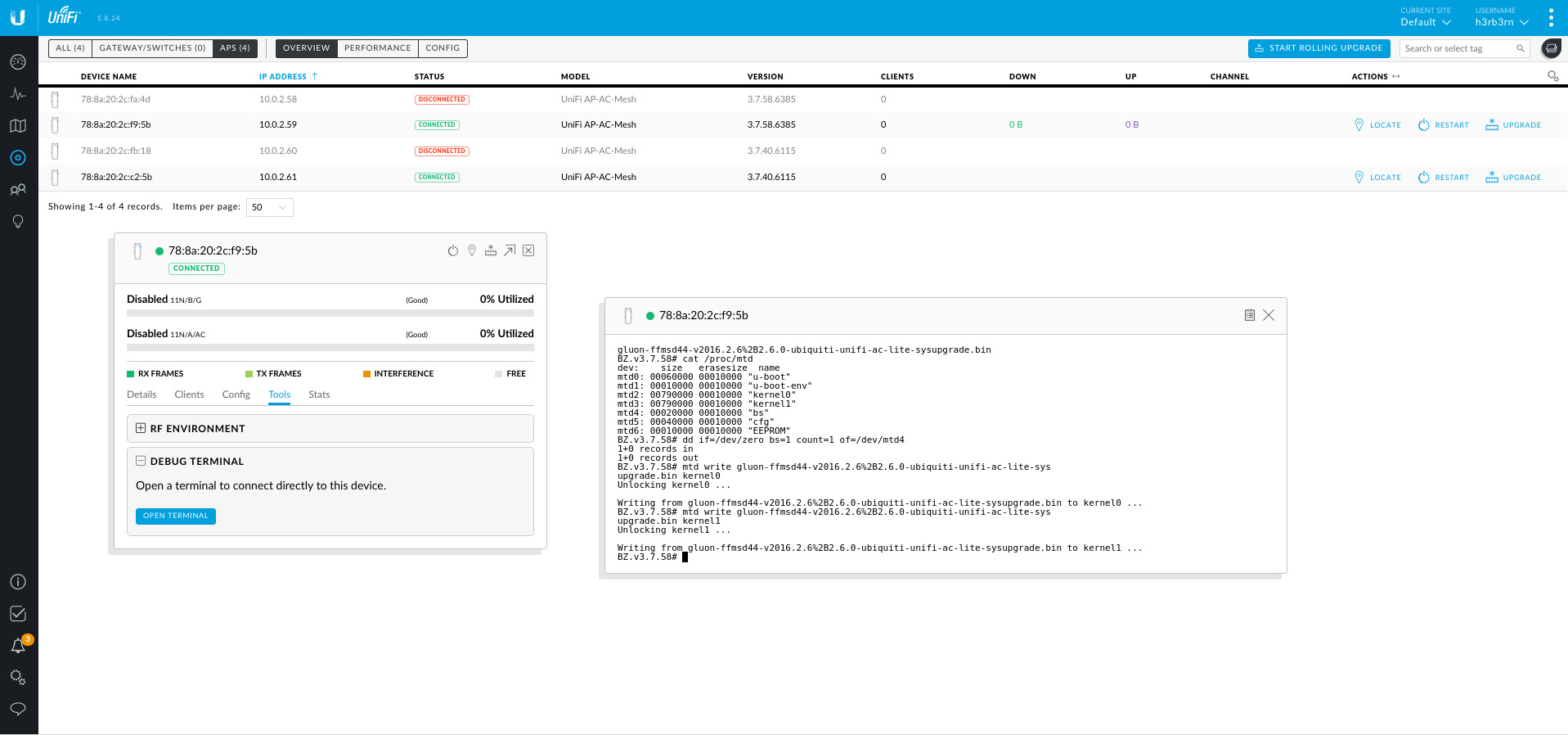Screen dimensions: 1568x735
Task: Switch device list to Performance view
Action: 377,48
